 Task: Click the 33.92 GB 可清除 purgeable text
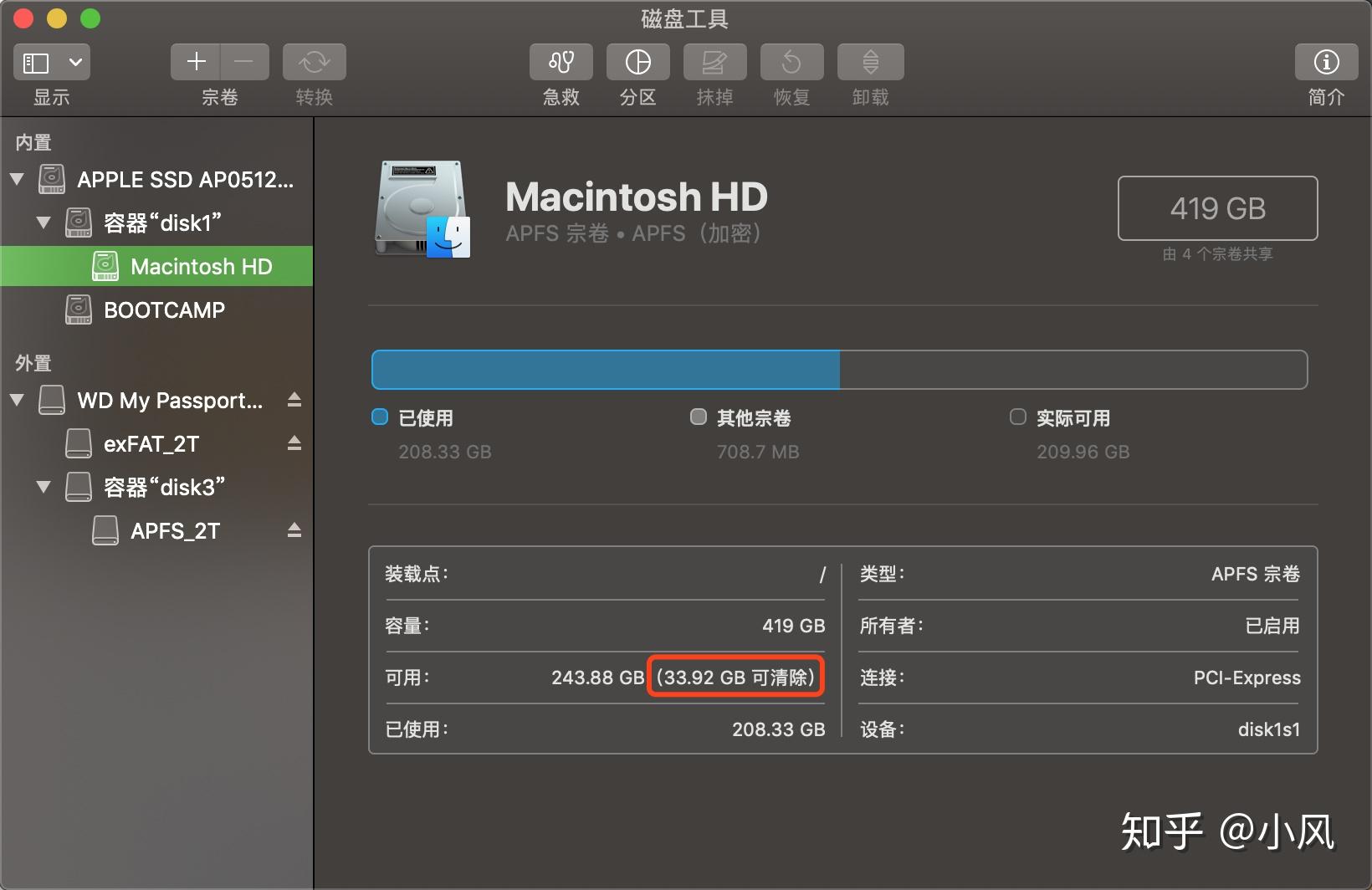735,677
